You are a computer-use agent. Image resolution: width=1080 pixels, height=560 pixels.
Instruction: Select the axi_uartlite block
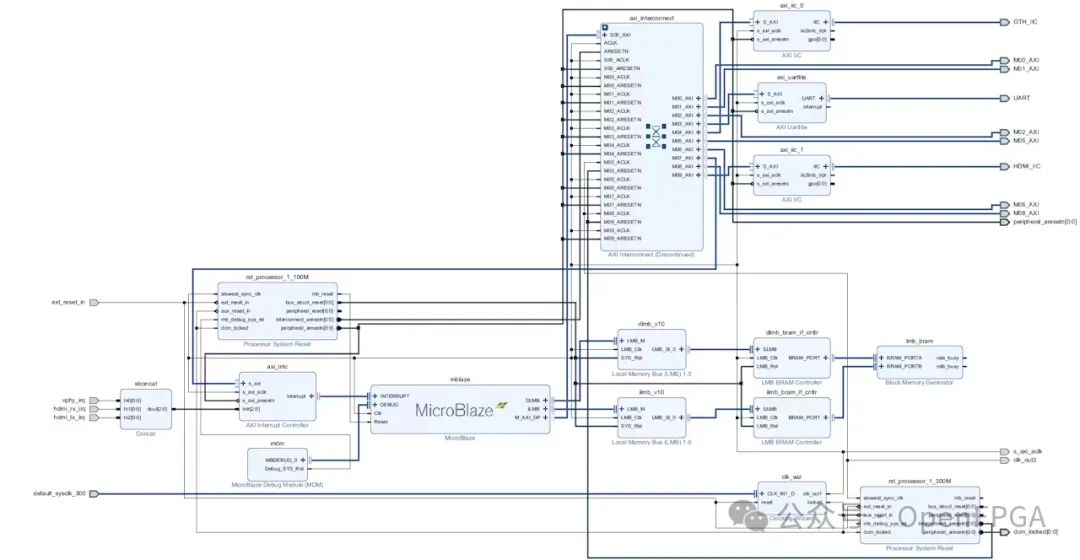(791, 103)
